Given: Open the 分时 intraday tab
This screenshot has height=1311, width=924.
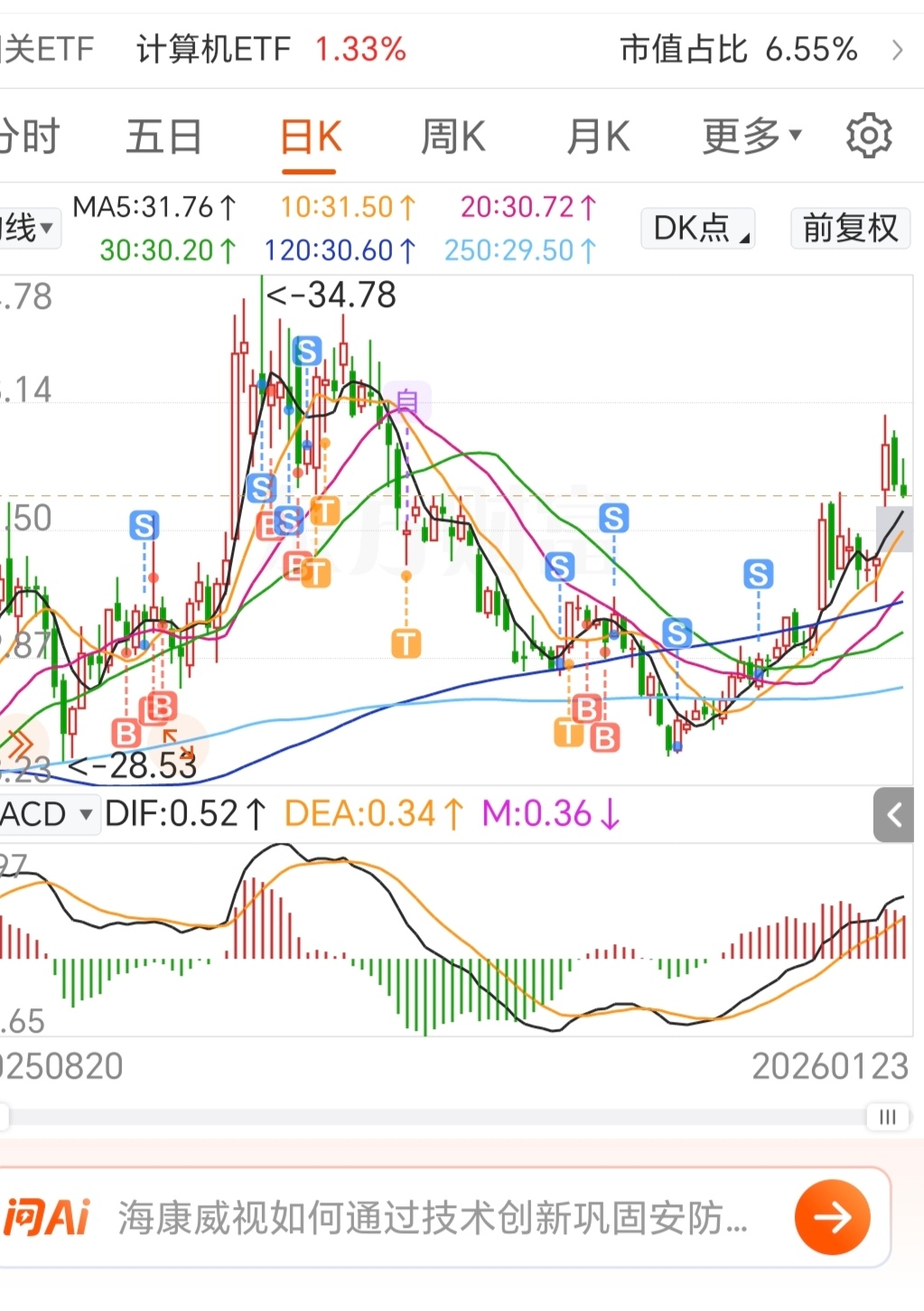Looking at the screenshot, I should 29,138.
